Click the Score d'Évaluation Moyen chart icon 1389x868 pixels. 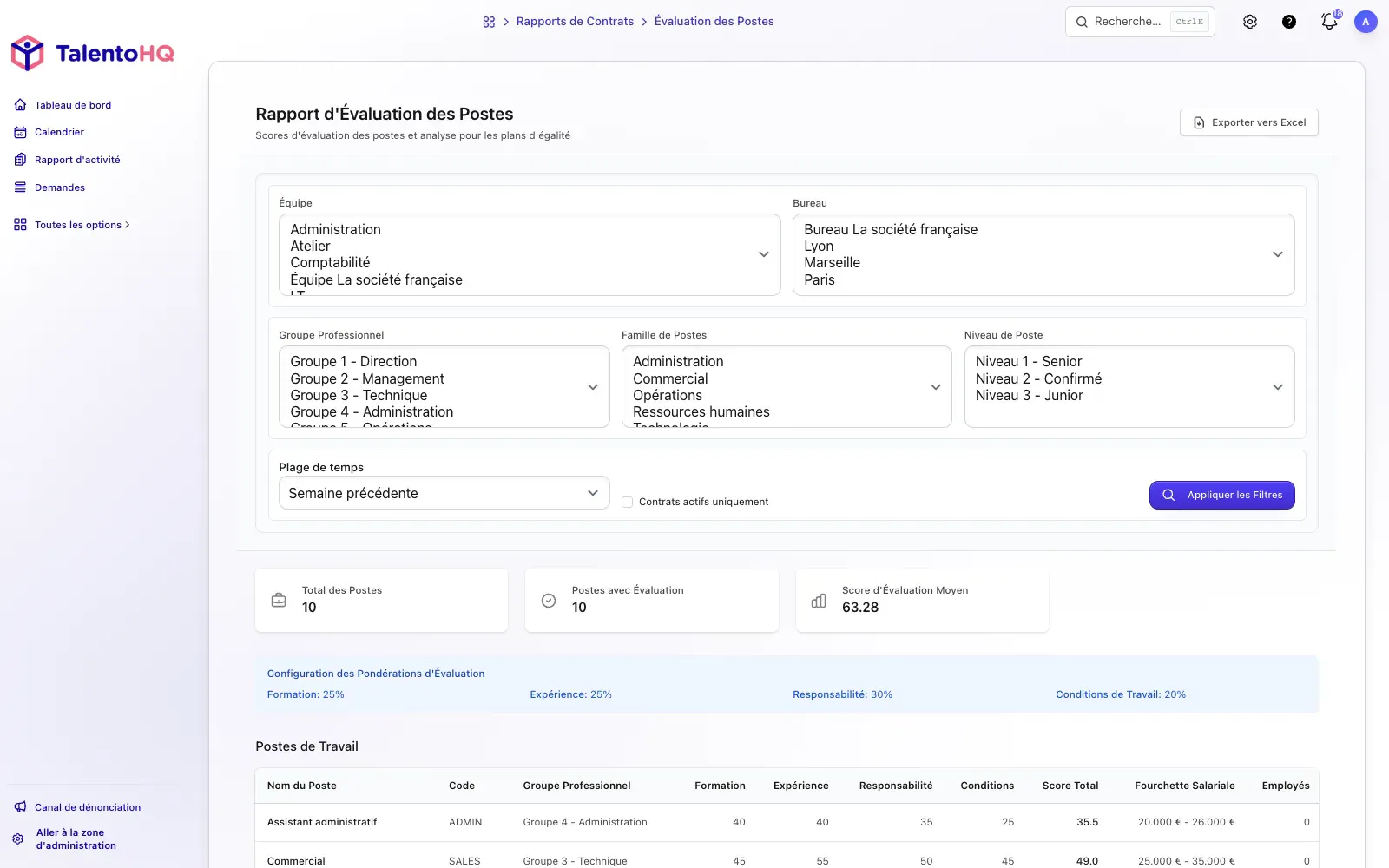[x=819, y=600]
